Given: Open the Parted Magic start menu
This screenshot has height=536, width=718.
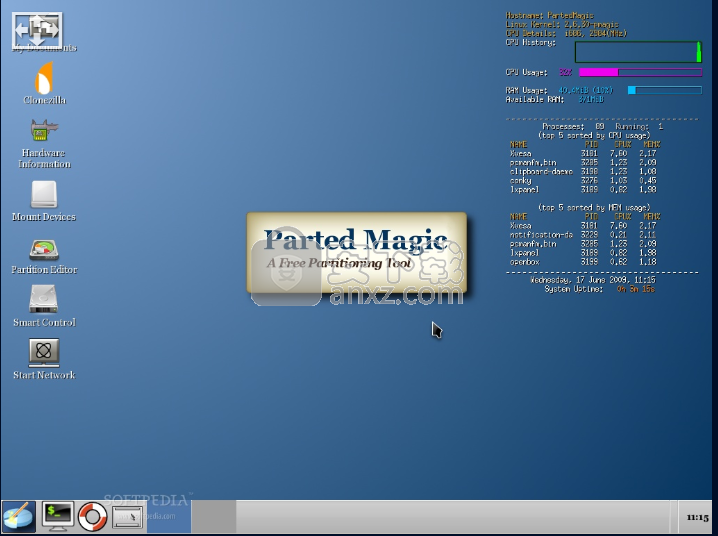Looking at the screenshot, I should click(18, 516).
